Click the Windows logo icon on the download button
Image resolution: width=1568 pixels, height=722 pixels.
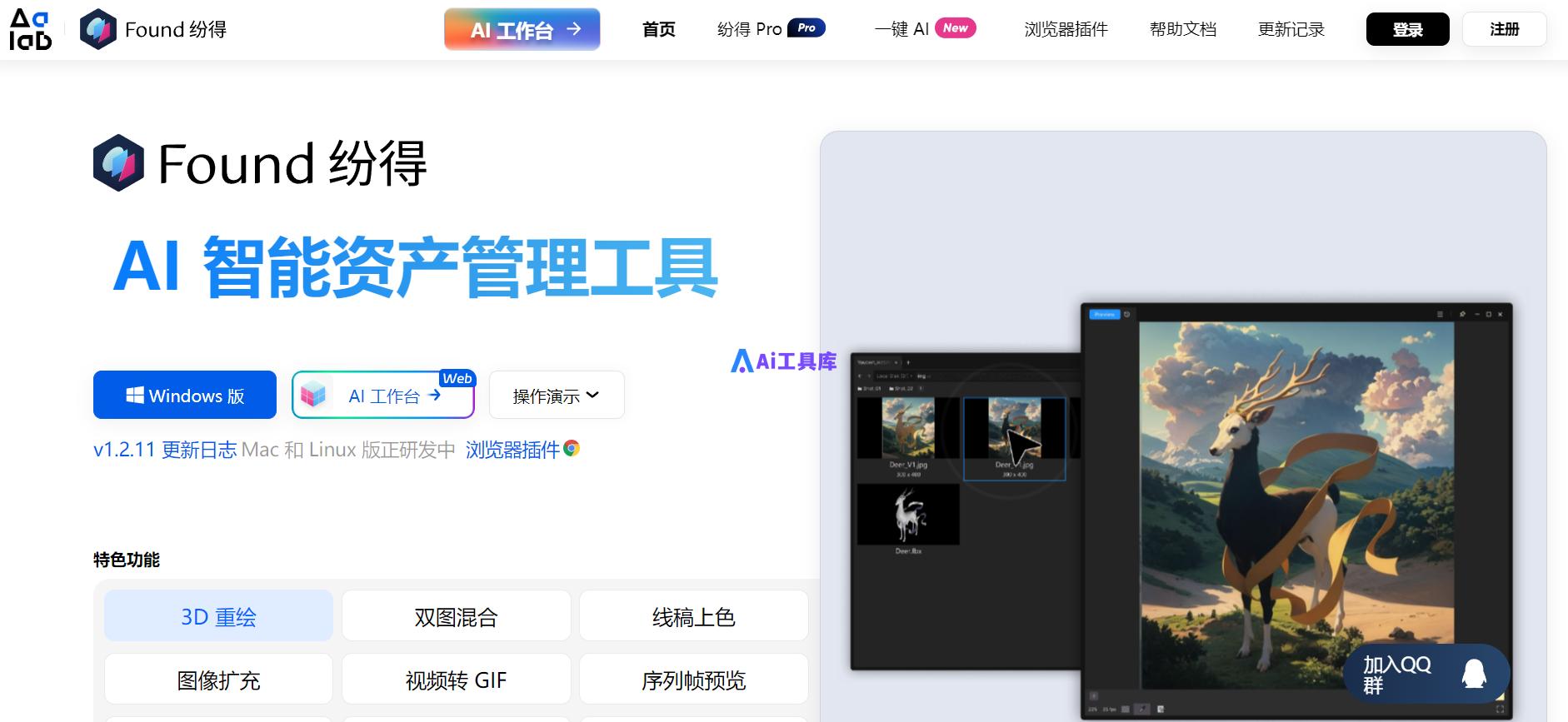pyautogui.click(x=135, y=395)
